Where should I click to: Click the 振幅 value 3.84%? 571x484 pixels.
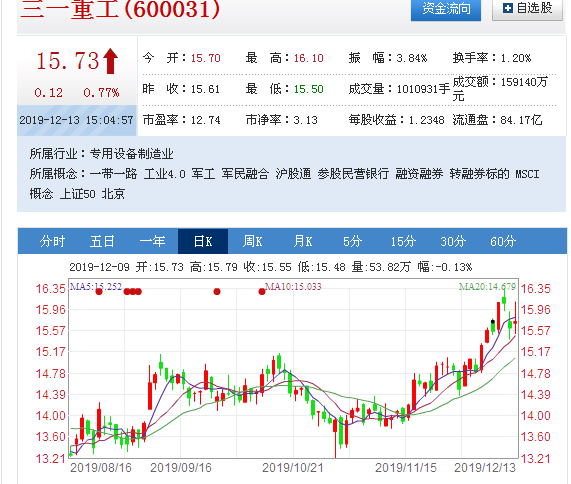click(x=412, y=58)
